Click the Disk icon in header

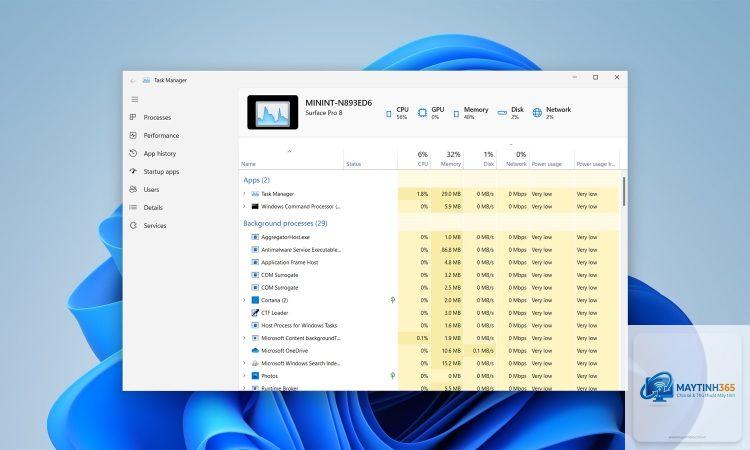coord(502,113)
